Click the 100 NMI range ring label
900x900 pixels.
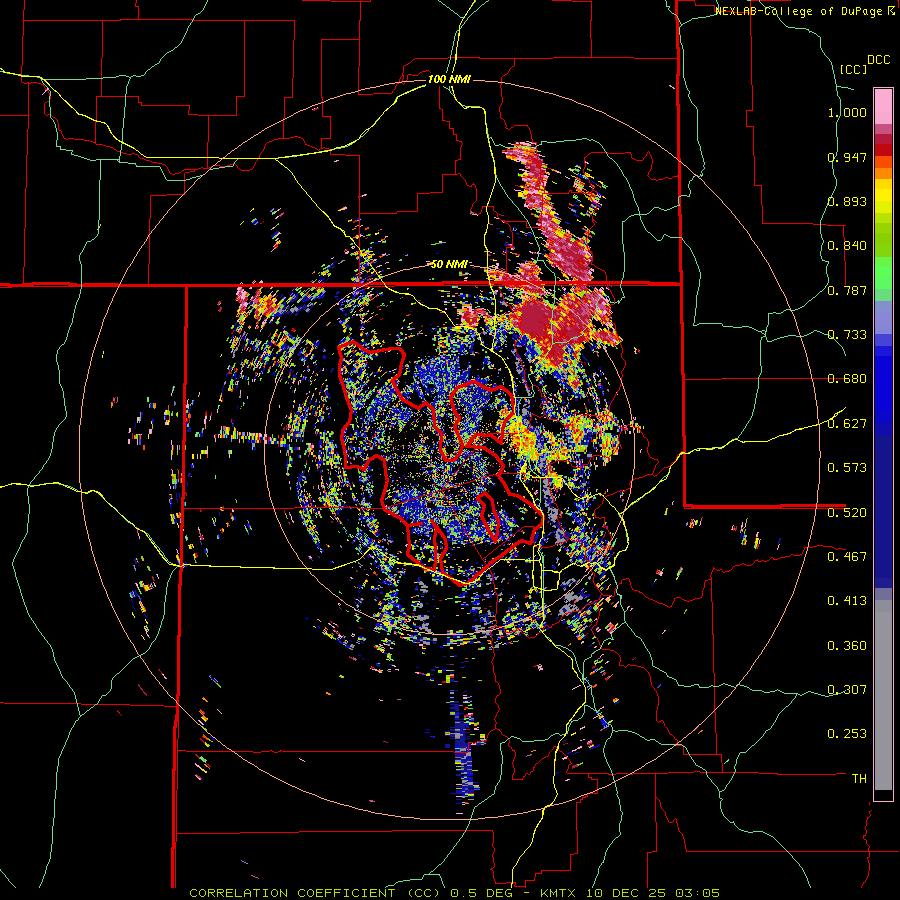pos(449,79)
